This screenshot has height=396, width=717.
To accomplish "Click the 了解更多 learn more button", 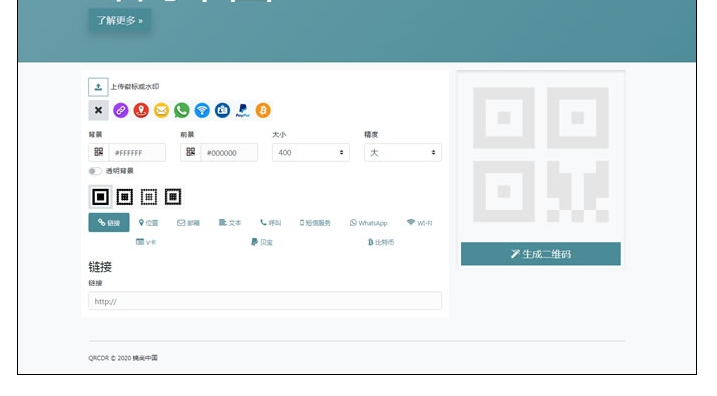I will [x=120, y=21].
